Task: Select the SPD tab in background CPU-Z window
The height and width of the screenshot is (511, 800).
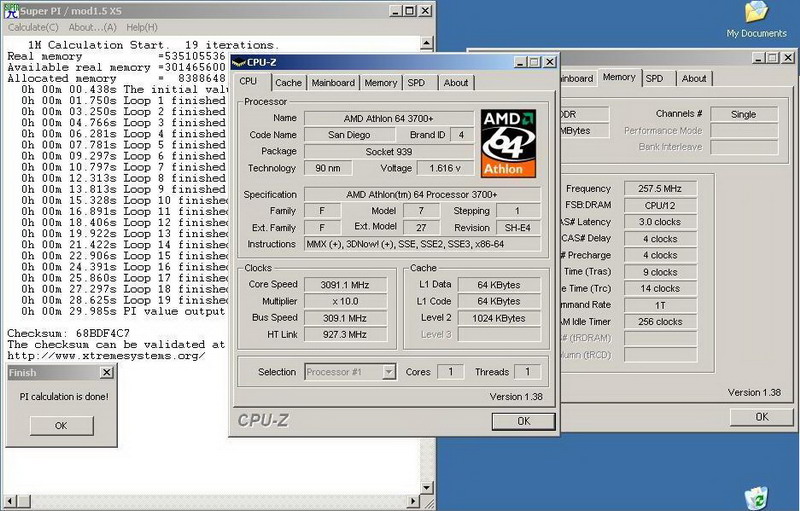Action: pos(655,79)
